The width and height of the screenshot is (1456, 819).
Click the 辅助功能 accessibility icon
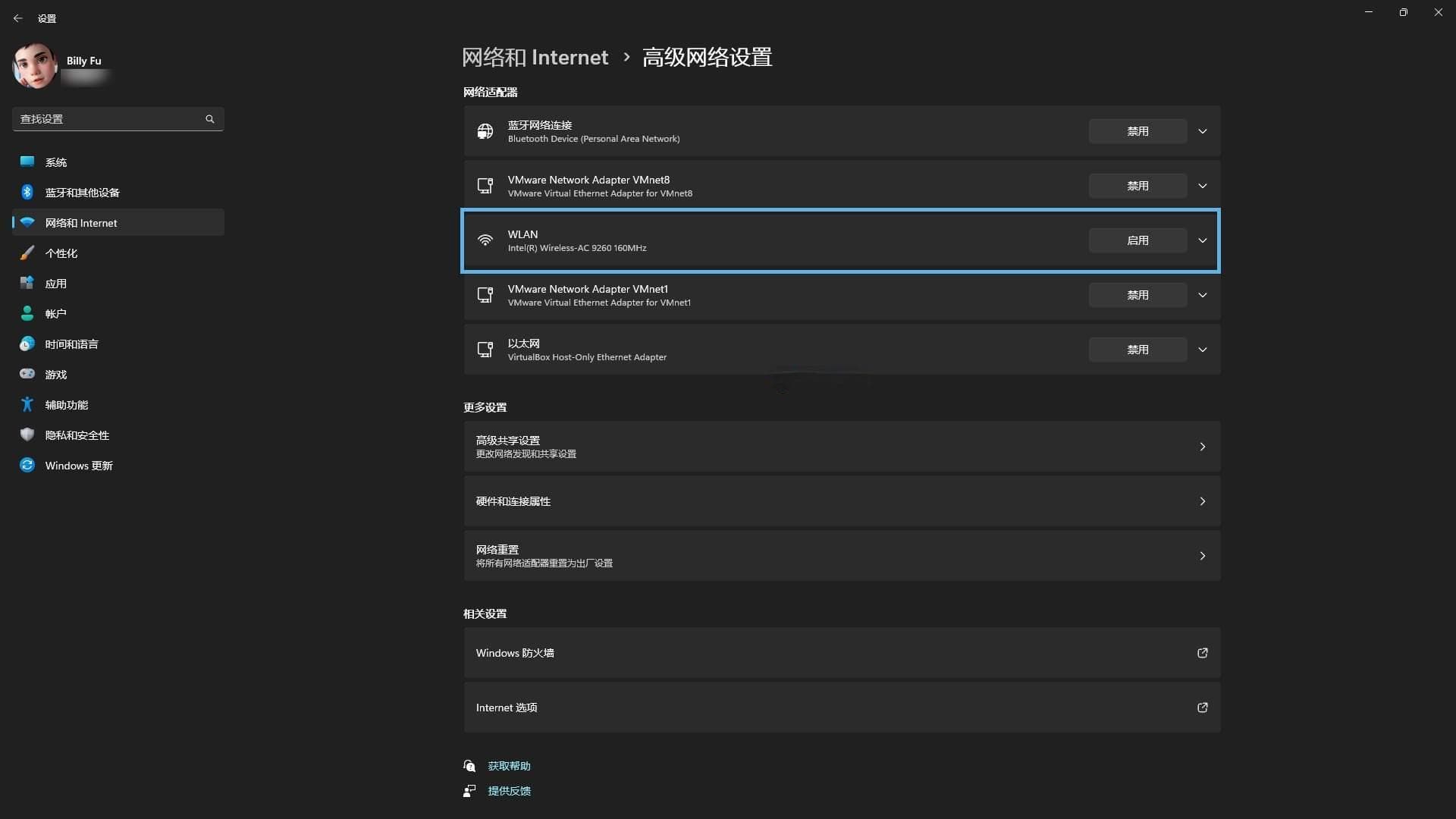(27, 404)
